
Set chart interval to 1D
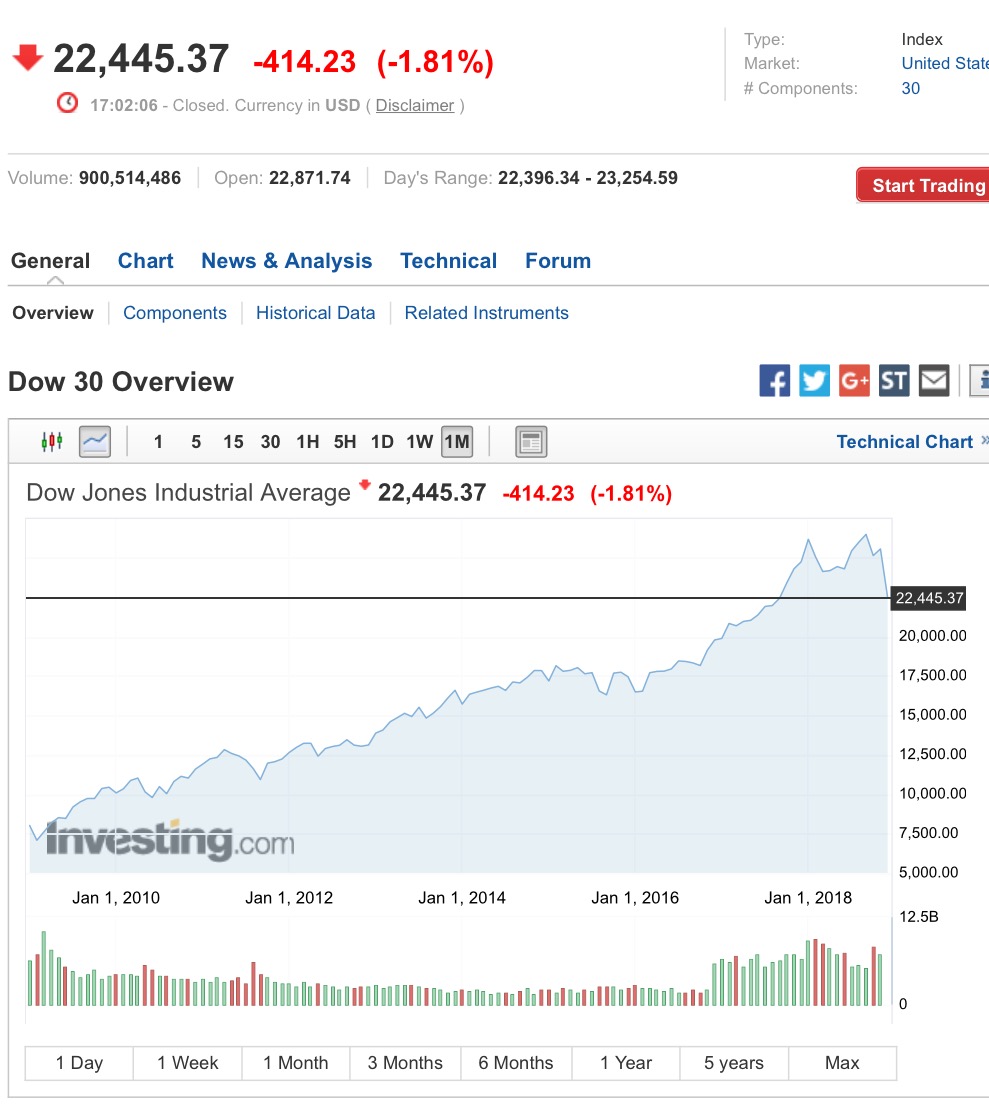point(382,442)
